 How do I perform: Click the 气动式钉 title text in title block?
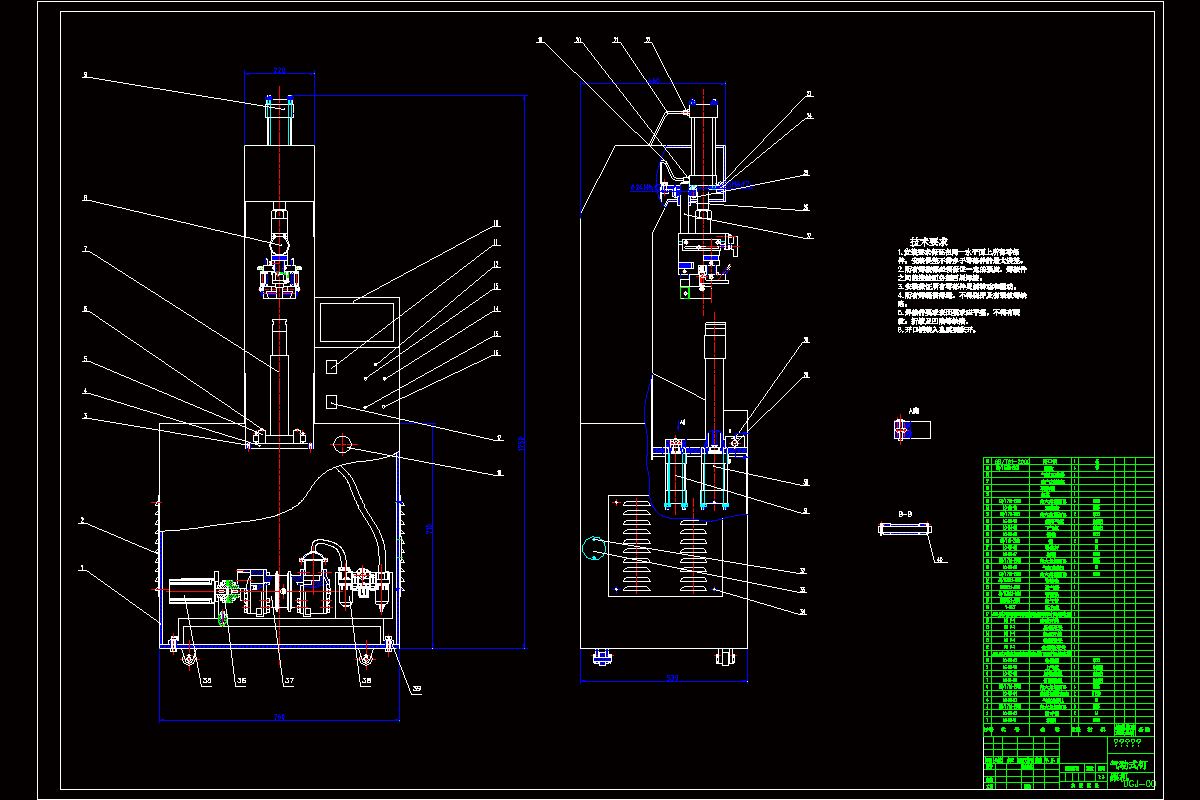1130,765
